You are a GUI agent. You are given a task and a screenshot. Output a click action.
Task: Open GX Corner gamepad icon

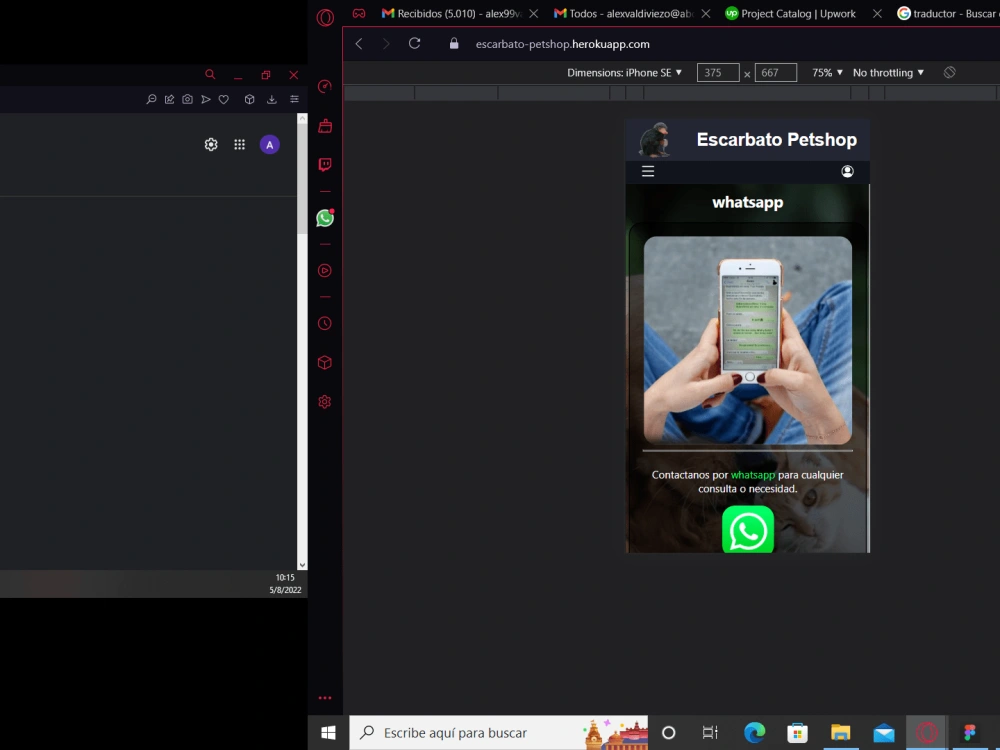pyautogui.click(x=359, y=13)
